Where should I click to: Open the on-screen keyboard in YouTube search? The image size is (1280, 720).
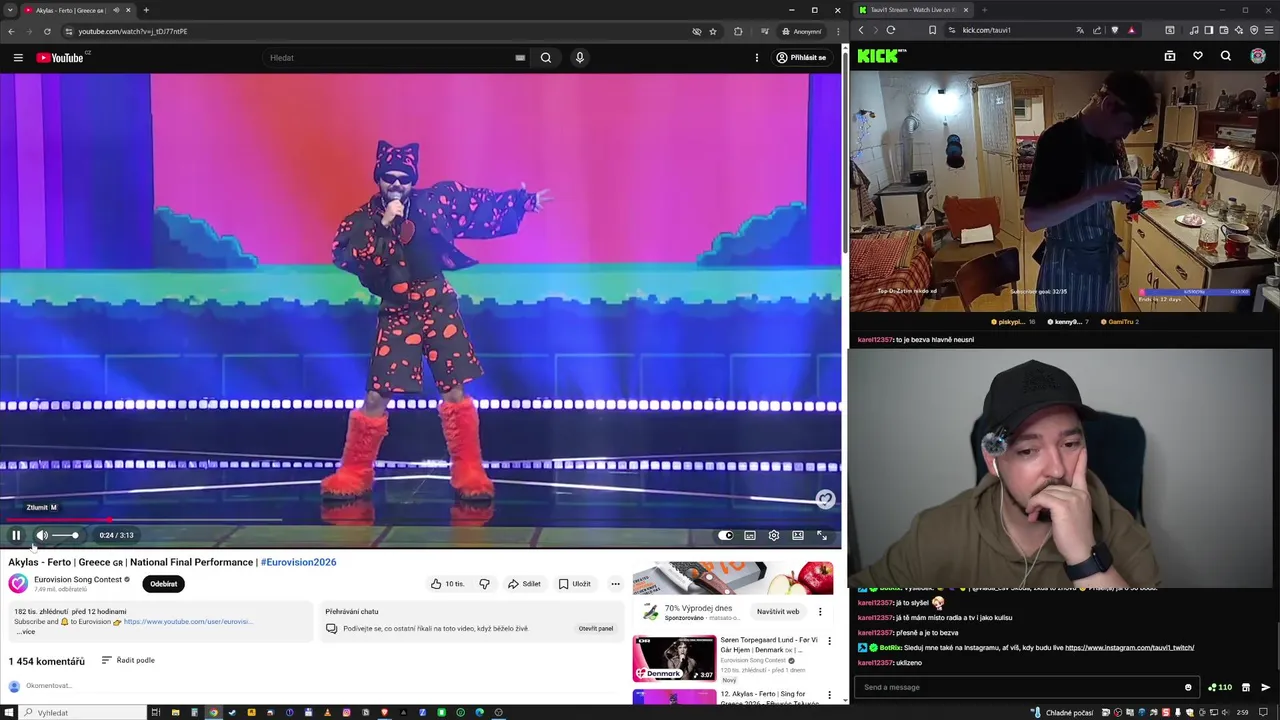pyautogui.click(x=520, y=58)
